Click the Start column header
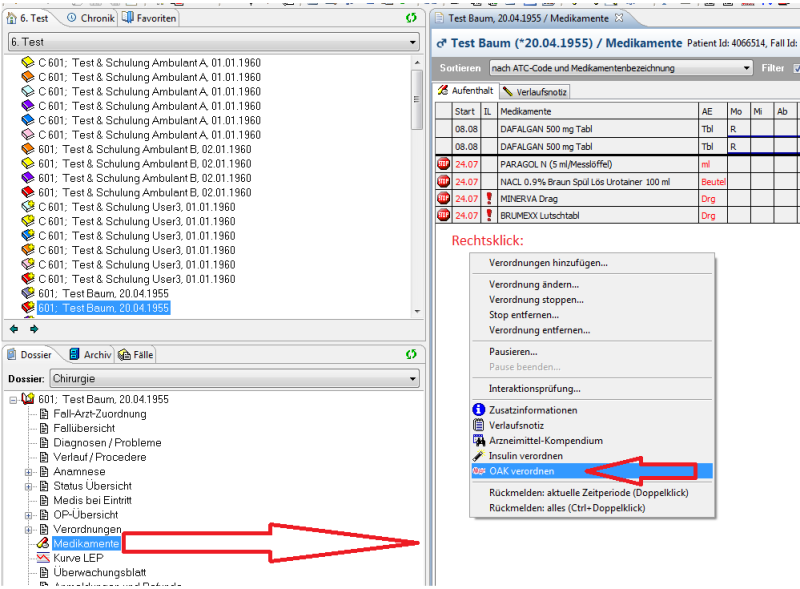Screen dimensions: 800x589 (466, 111)
